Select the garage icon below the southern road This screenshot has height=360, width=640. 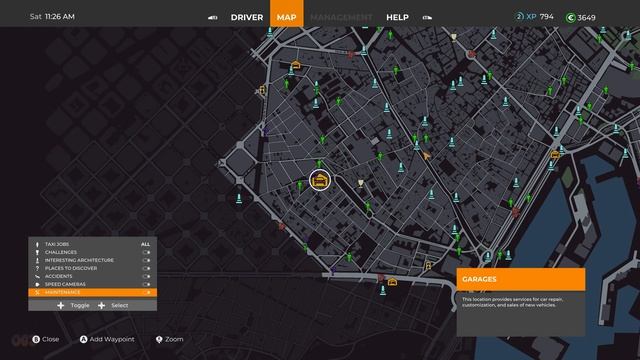point(392,282)
